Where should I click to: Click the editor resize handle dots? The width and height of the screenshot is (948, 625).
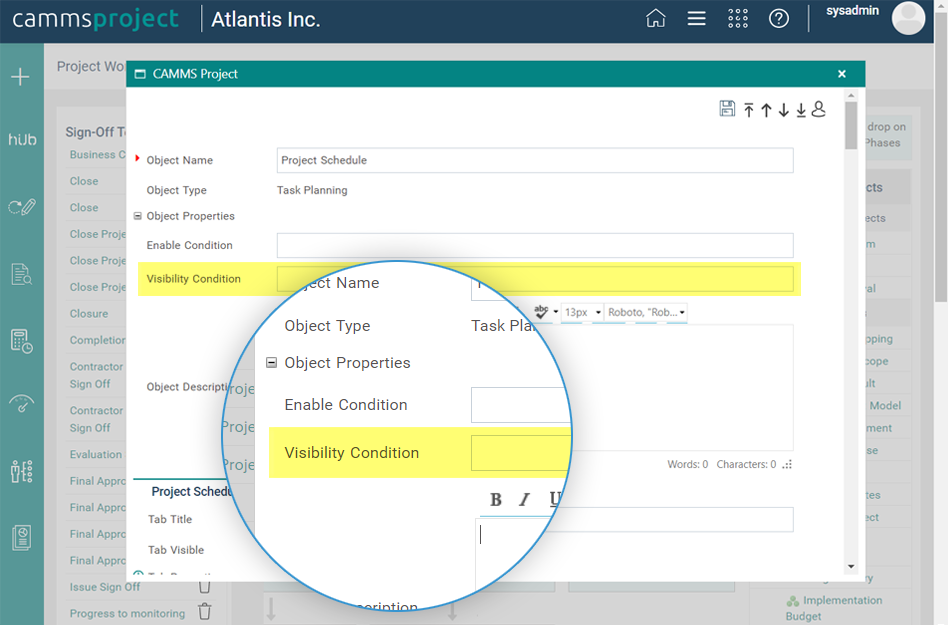point(787,464)
